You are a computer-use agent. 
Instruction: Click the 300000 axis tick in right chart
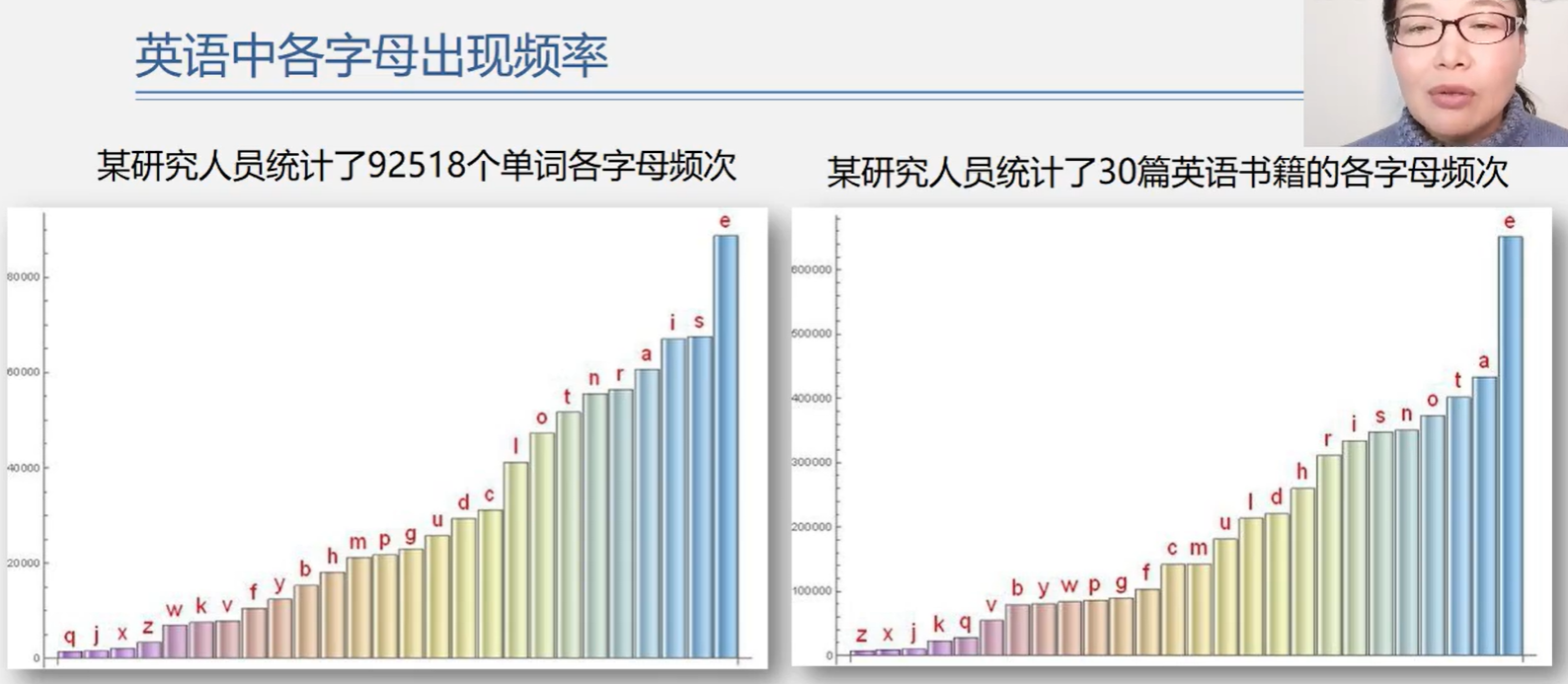812,463
